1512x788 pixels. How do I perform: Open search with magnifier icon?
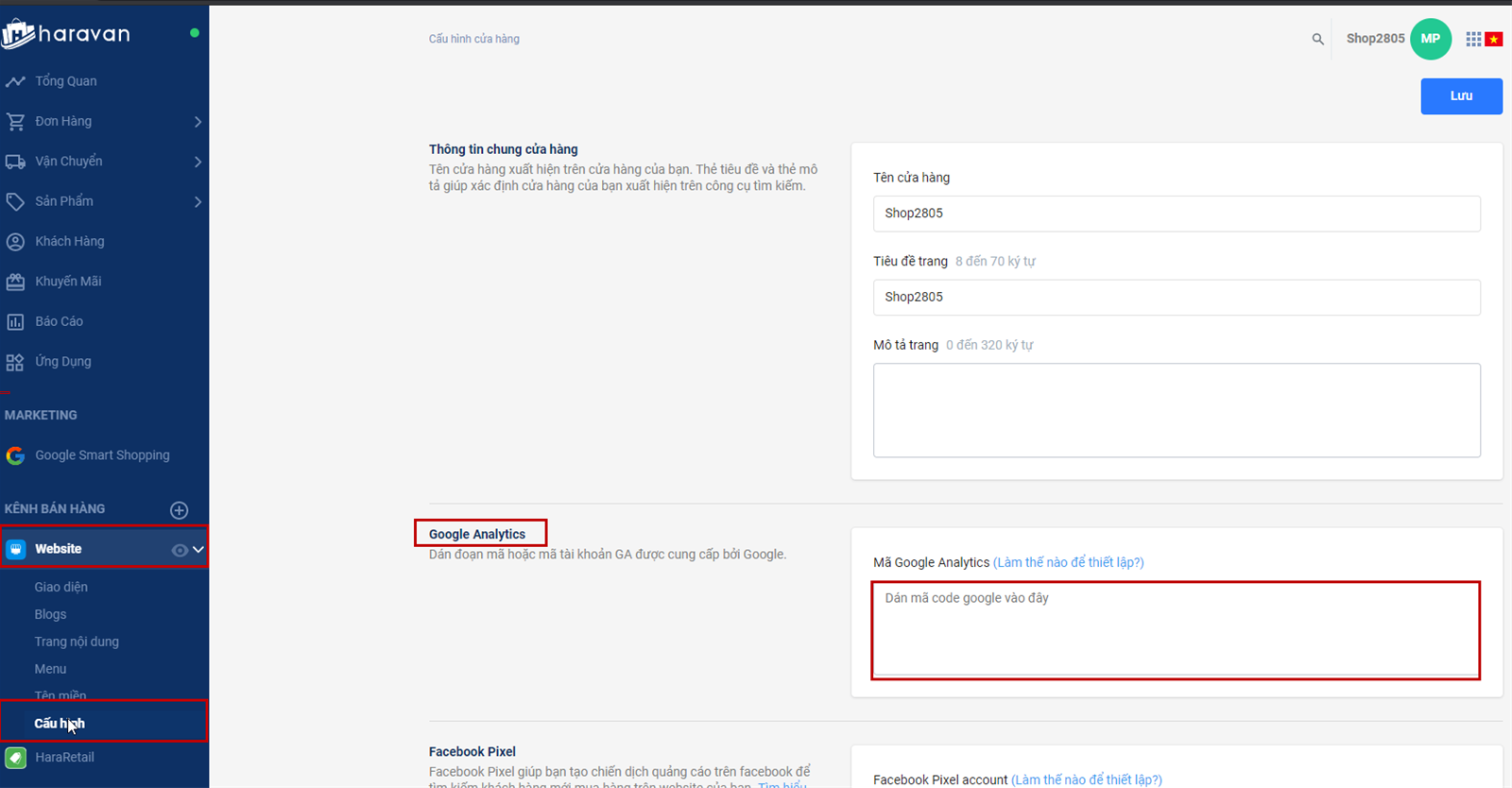click(1317, 39)
